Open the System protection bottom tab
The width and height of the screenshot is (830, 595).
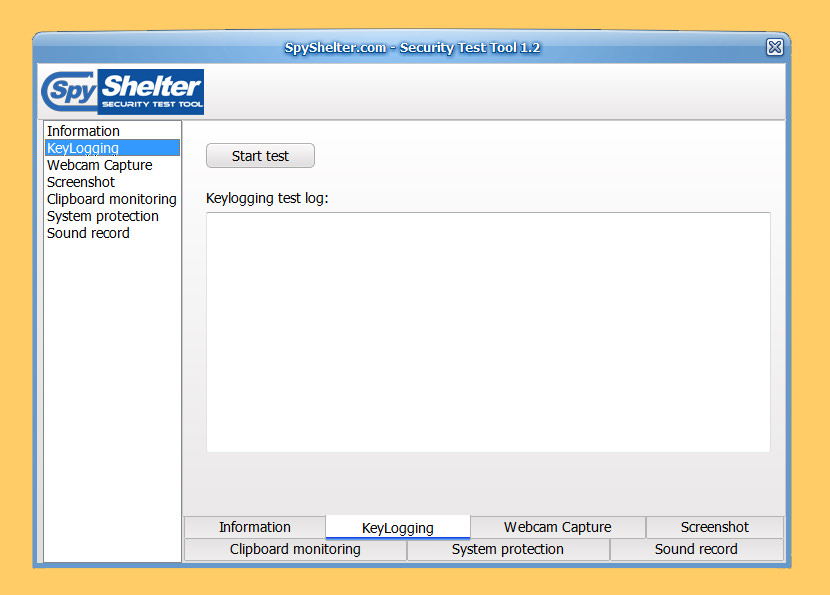point(508,549)
